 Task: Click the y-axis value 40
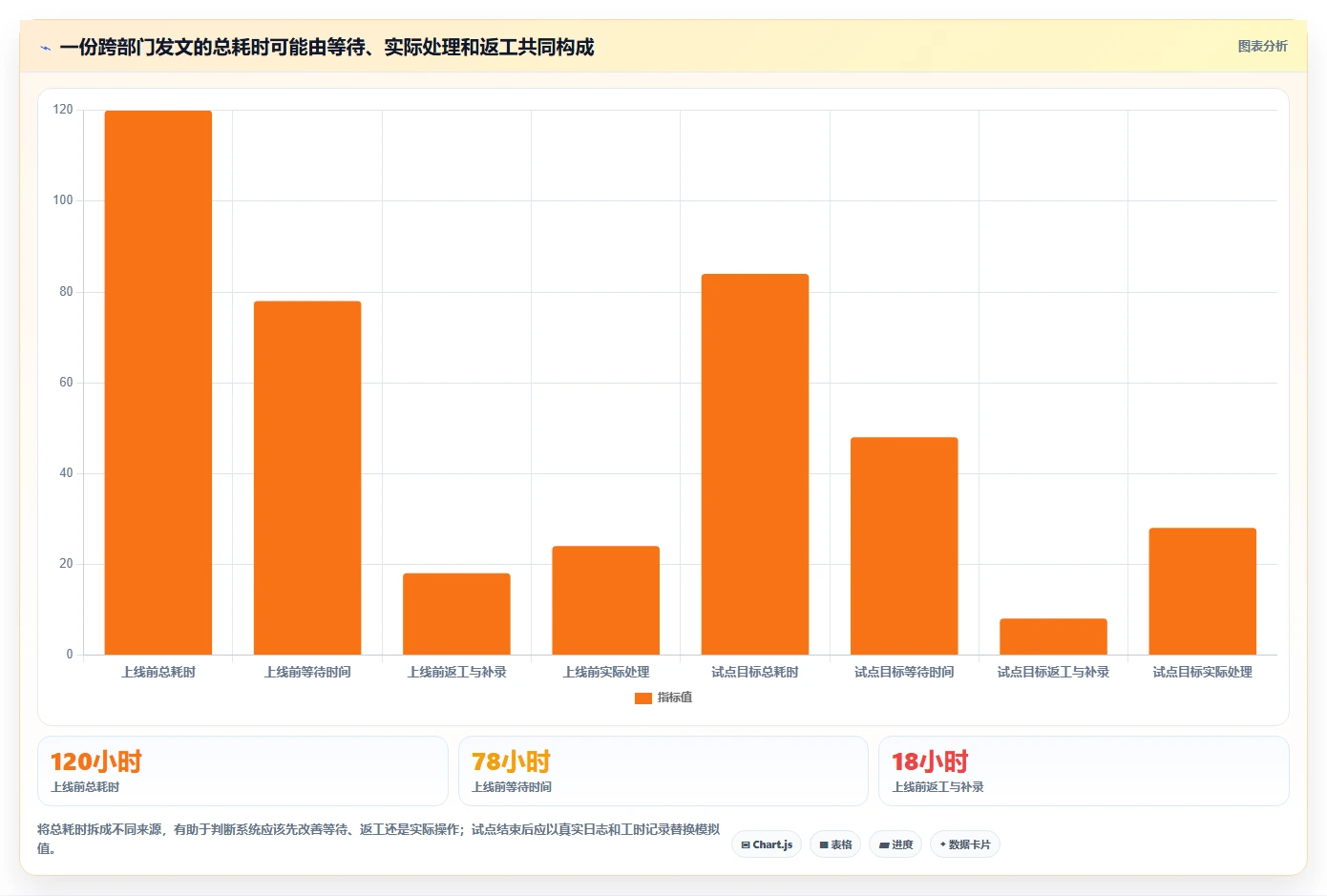click(x=66, y=473)
